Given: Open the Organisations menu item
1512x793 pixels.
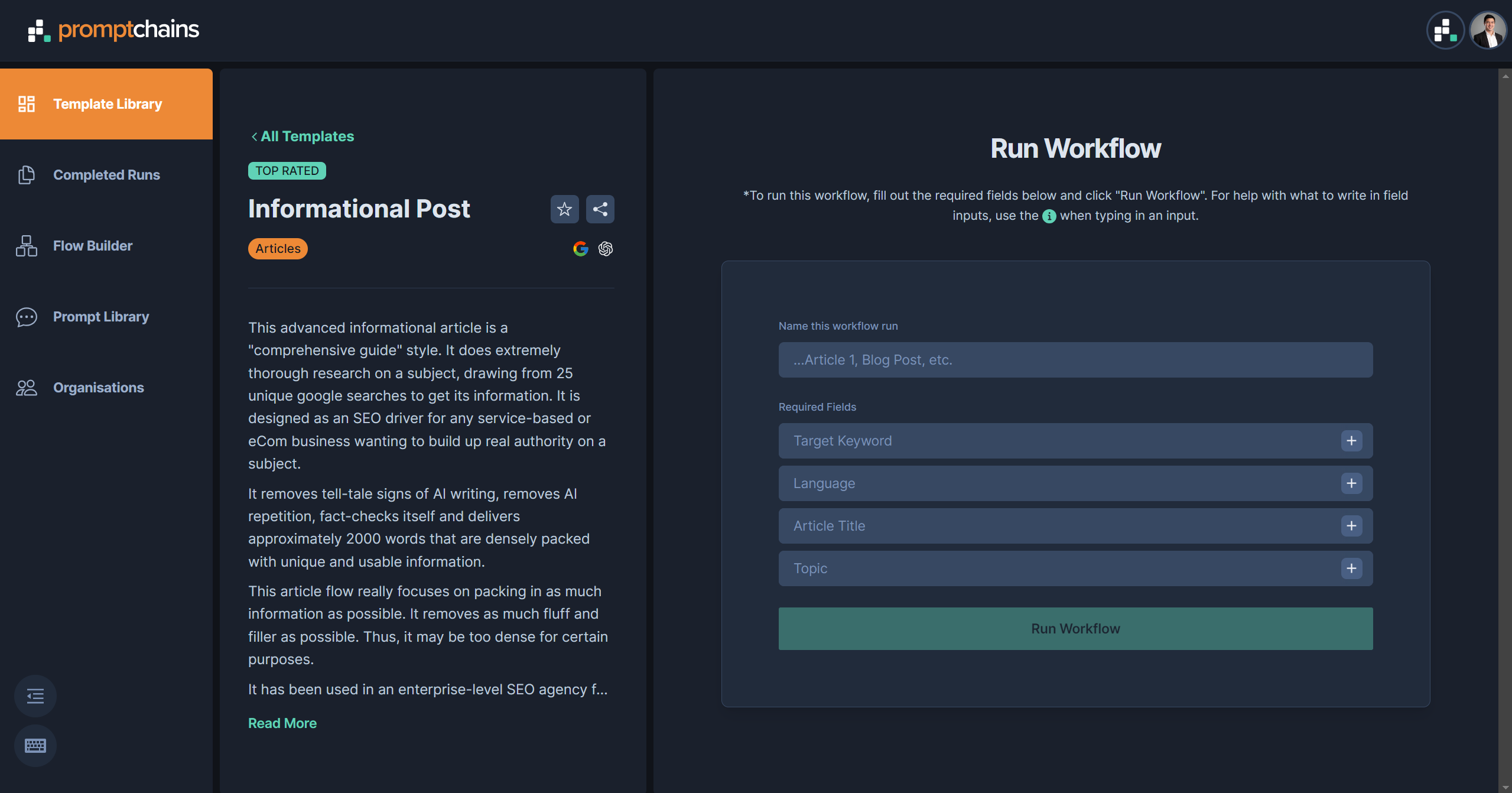Looking at the screenshot, I should 98,388.
